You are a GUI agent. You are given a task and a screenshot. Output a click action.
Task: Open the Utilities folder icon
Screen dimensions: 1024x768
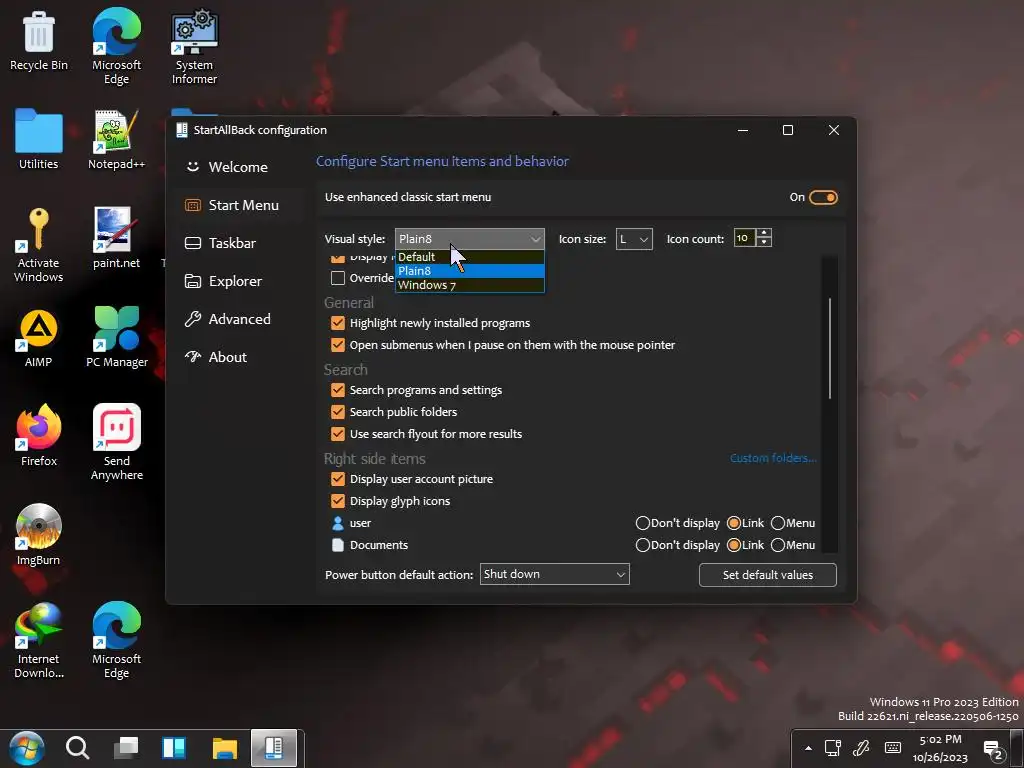39,139
